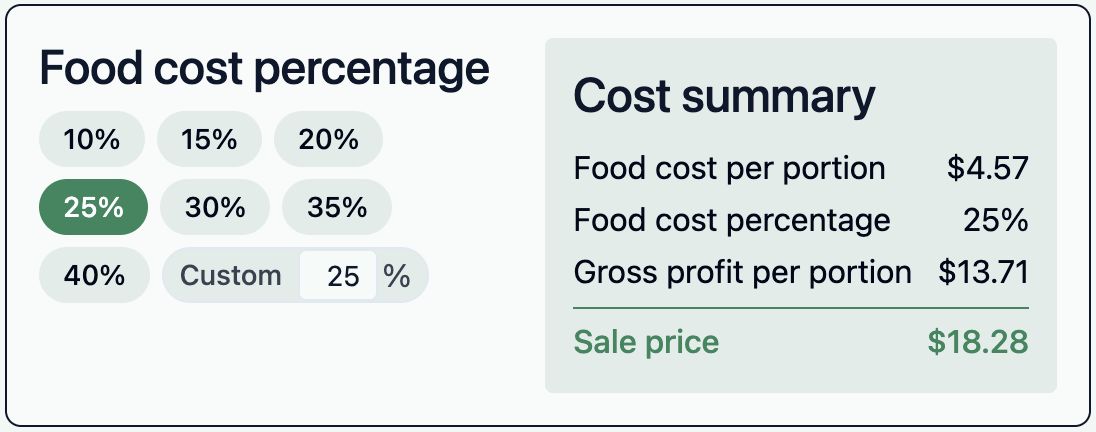Click the selected 25% pill
The width and height of the screenshot is (1096, 432).
93,207
